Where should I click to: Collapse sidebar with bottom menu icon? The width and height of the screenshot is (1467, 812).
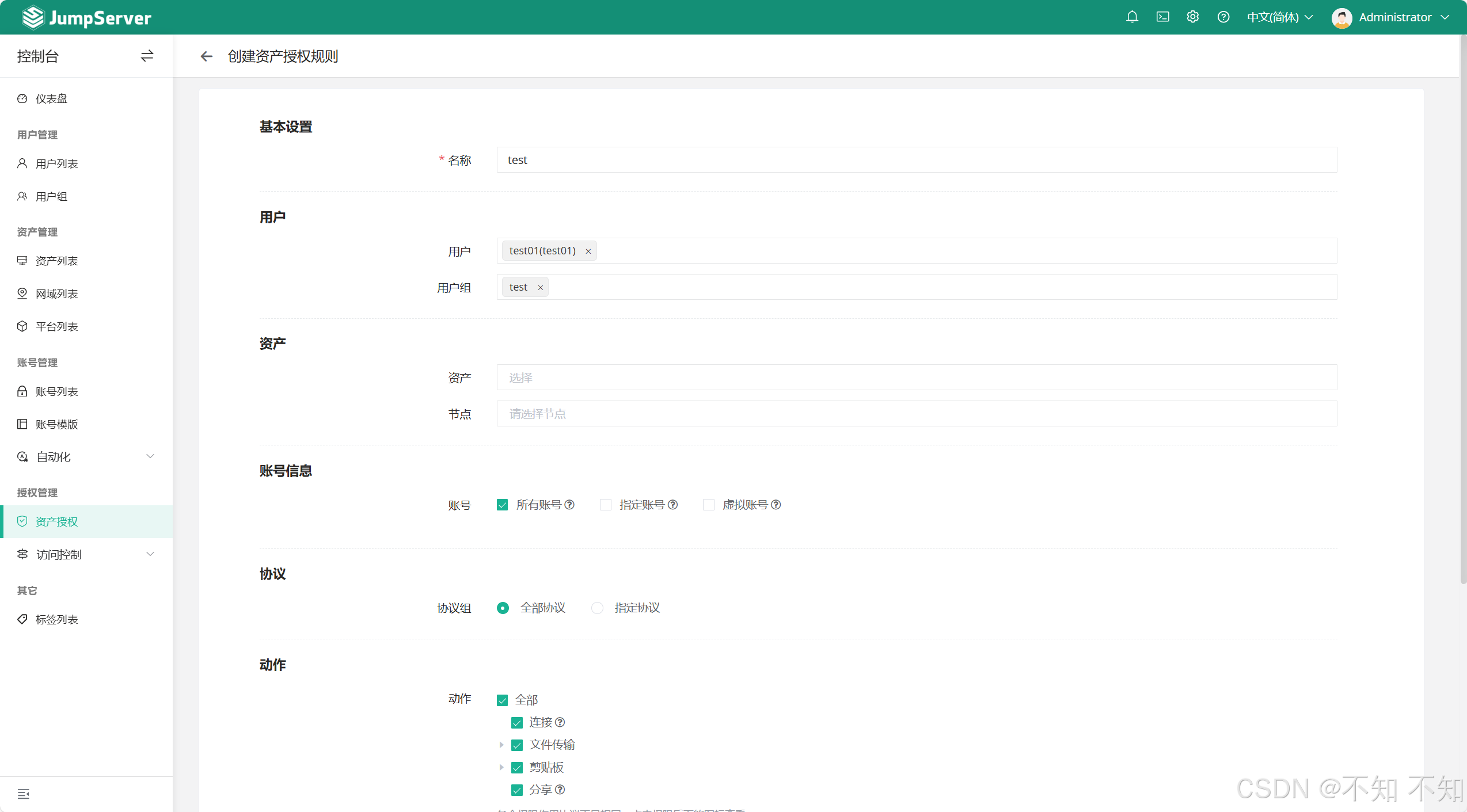24,794
